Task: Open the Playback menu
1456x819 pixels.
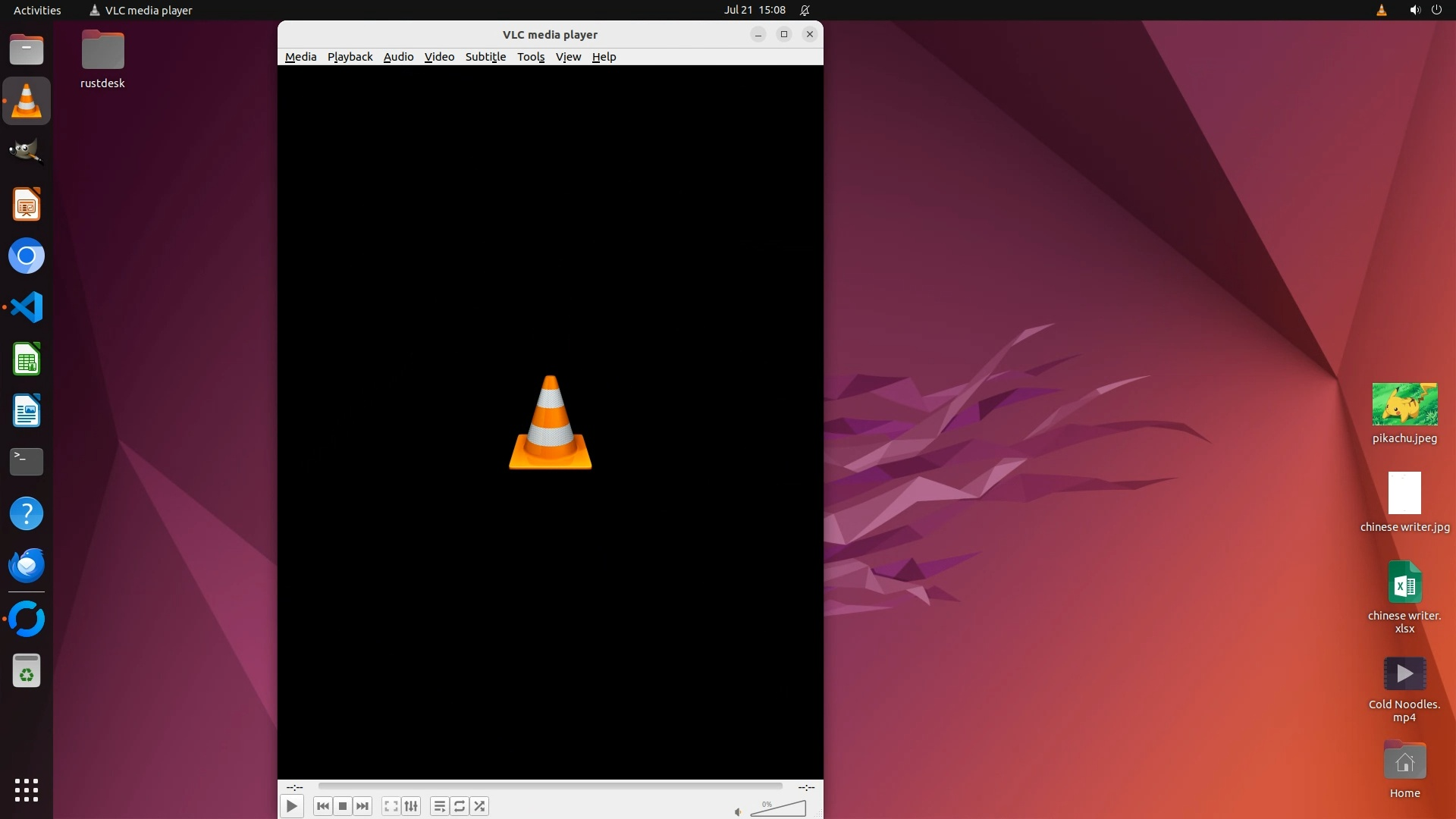Action: pos(350,57)
